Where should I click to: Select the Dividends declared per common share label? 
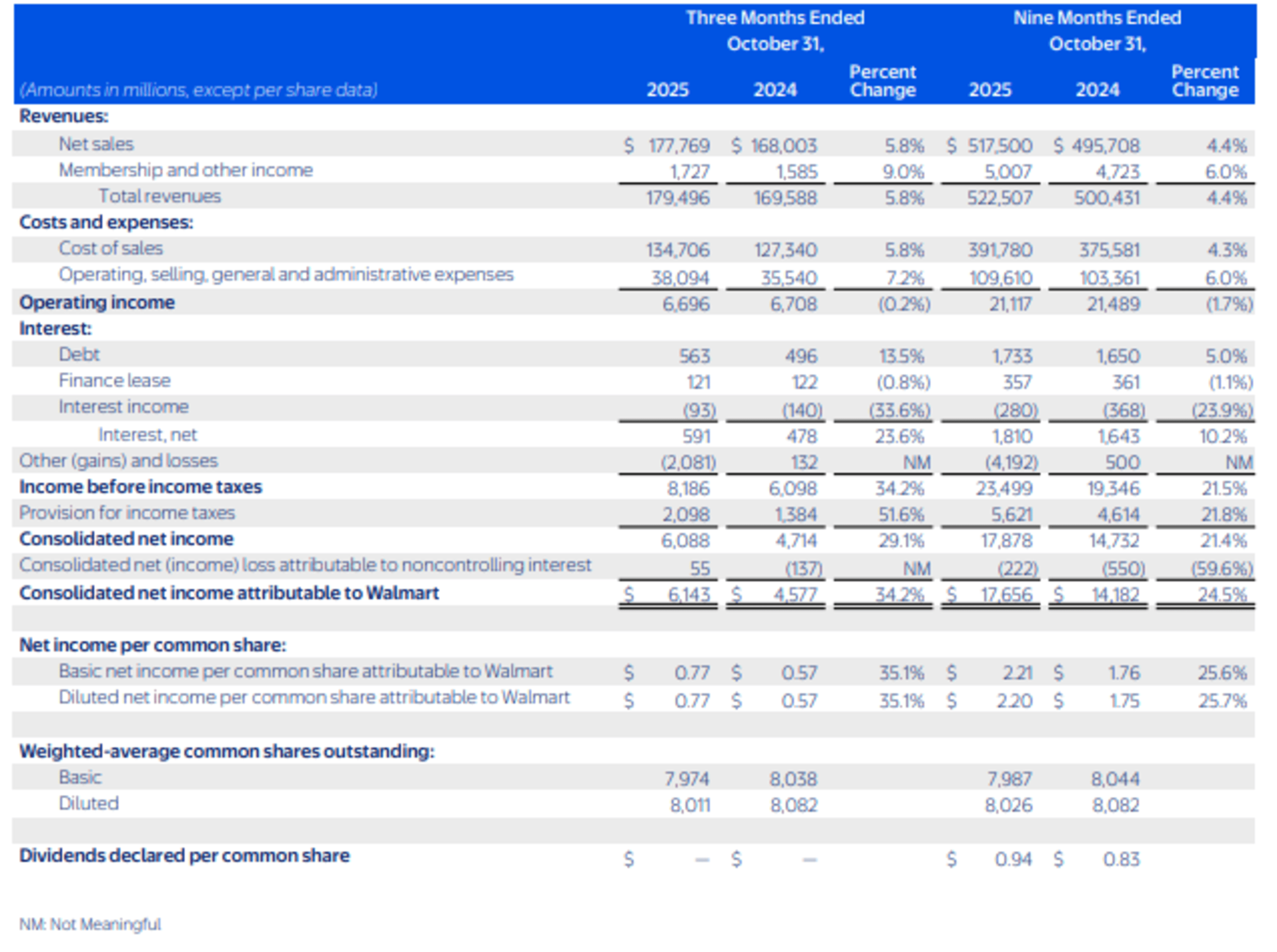(x=183, y=856)
